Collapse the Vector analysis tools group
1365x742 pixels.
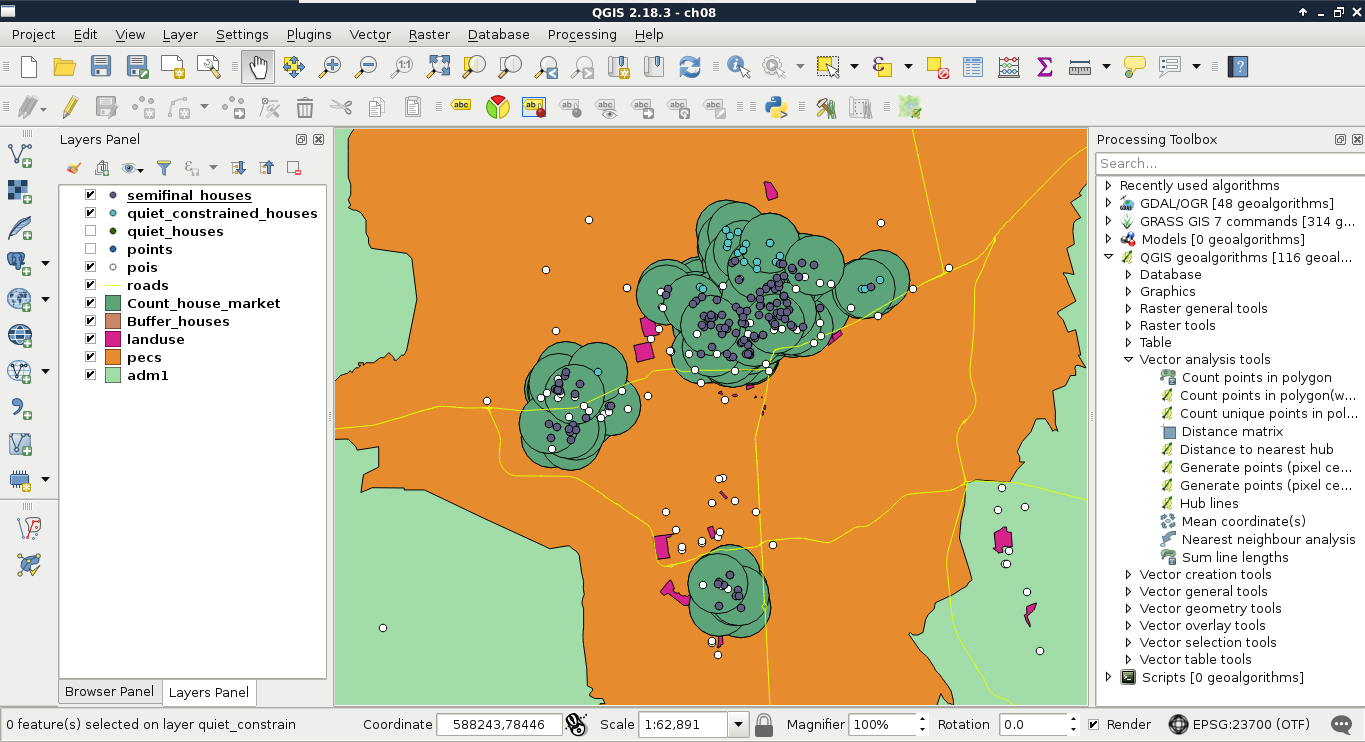coord(1129,360)
